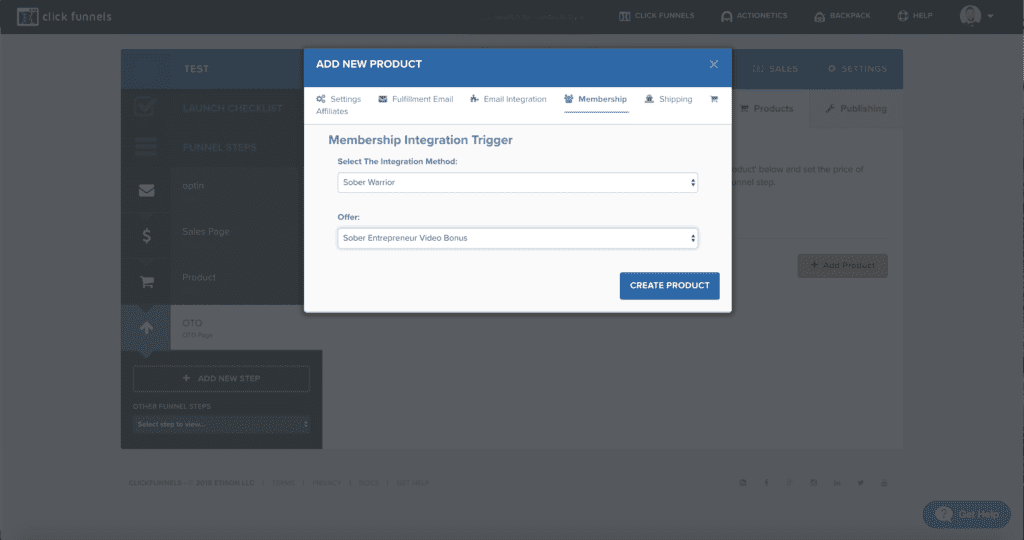
Task: Switch to the Settings tab
Action: [x=338, y=99]
